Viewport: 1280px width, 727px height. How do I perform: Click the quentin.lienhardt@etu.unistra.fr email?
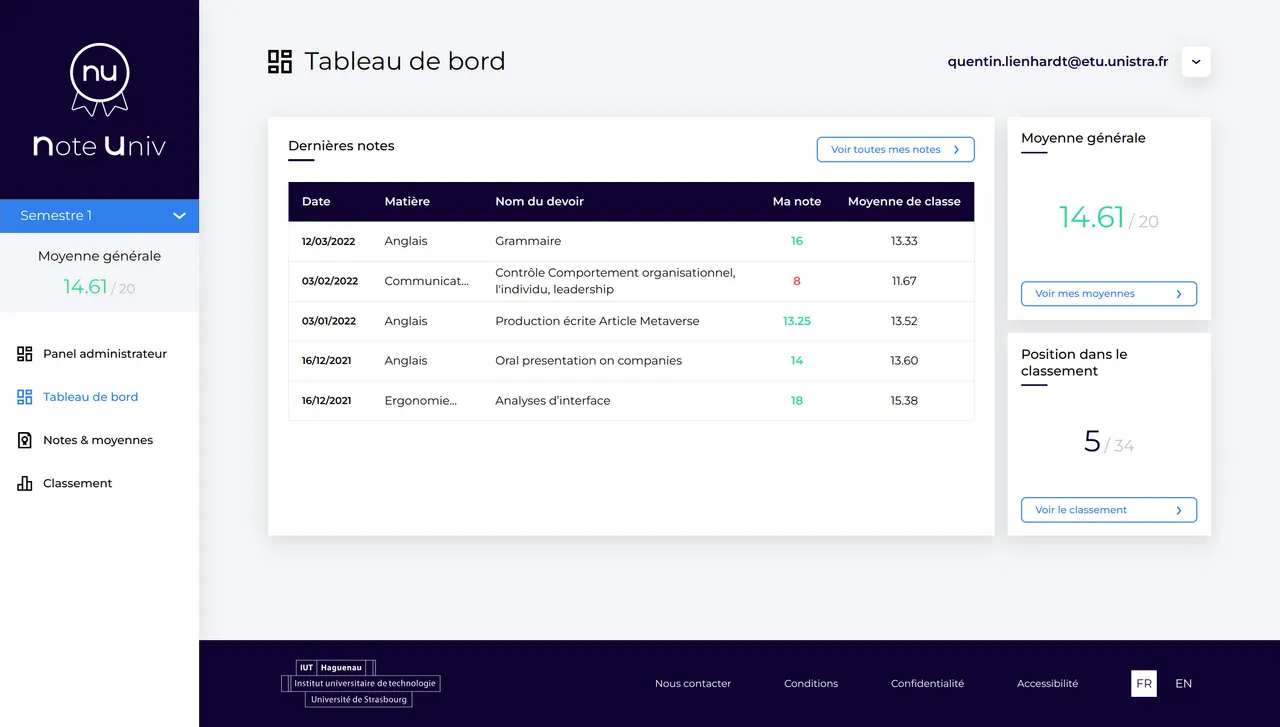pos(1058,62)
